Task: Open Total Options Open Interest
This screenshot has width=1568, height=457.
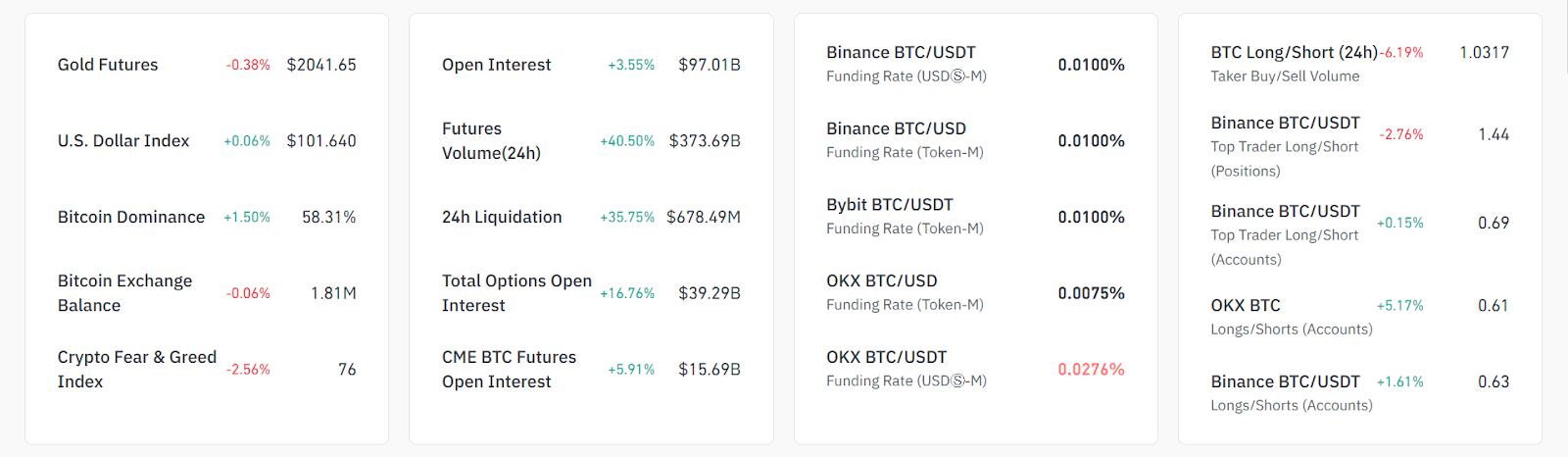Action: (516, 293)
